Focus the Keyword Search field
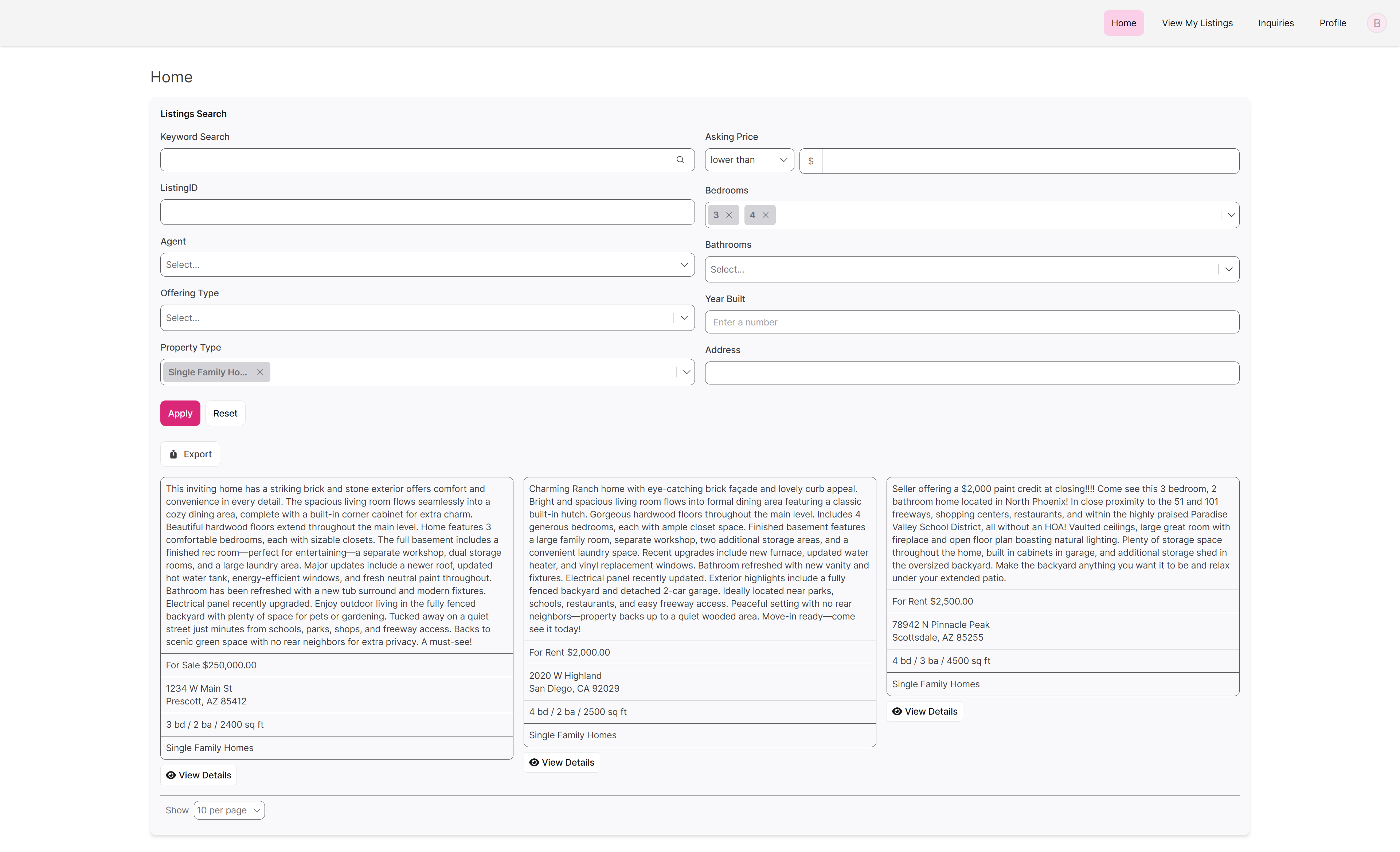Viewport: 1400px width, 852px height. tap(427, 160)
